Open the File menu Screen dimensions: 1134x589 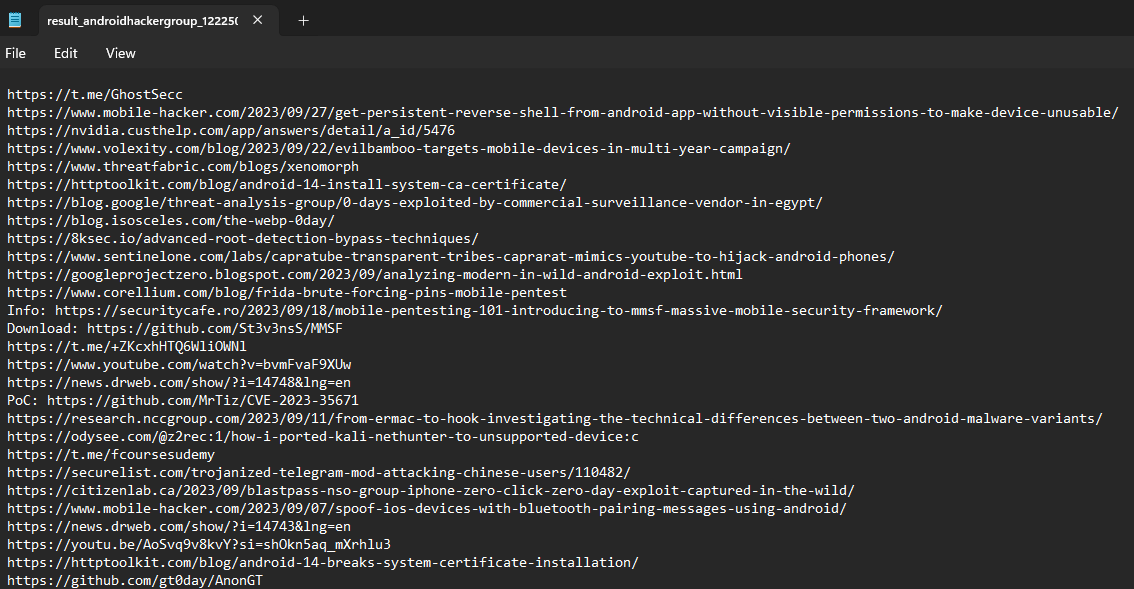(15, 53)
